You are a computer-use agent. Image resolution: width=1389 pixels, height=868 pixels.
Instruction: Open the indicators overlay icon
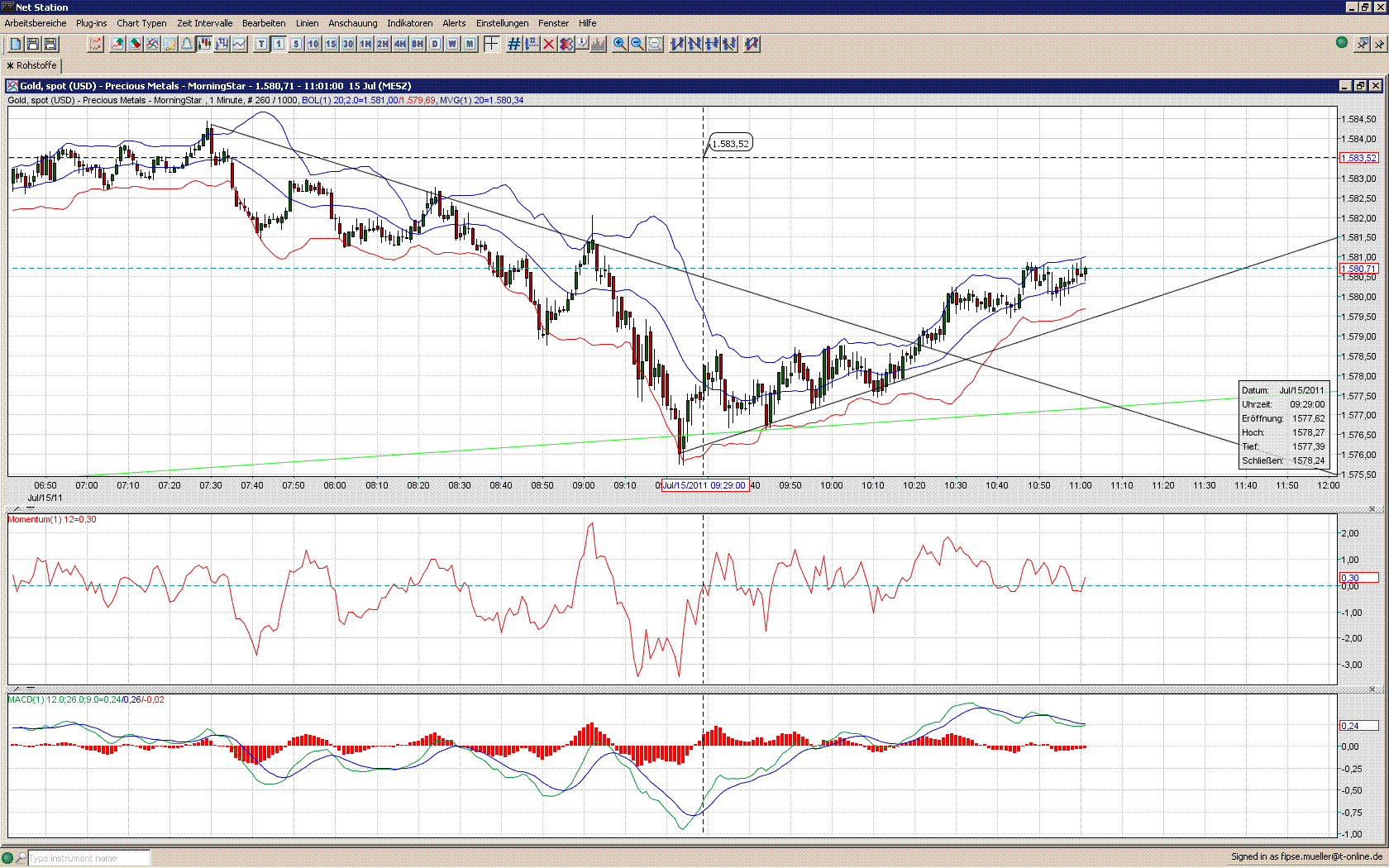pyautogui.click(x=153, y=44)
